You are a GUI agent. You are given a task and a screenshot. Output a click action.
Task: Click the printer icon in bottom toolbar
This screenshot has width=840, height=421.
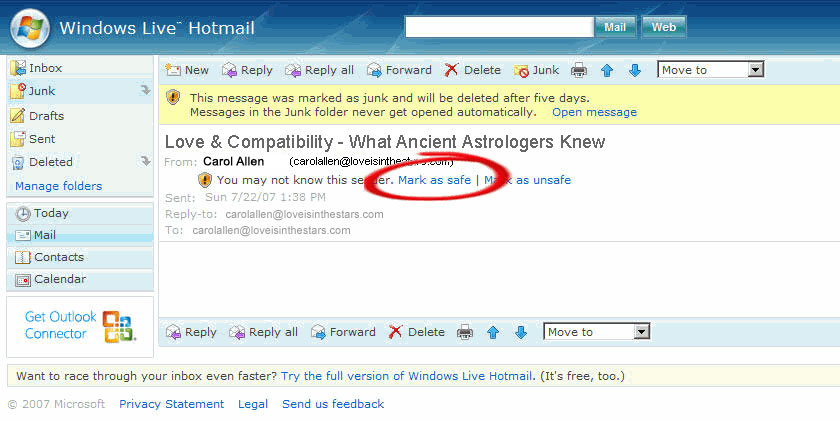[x=465, y=332]
